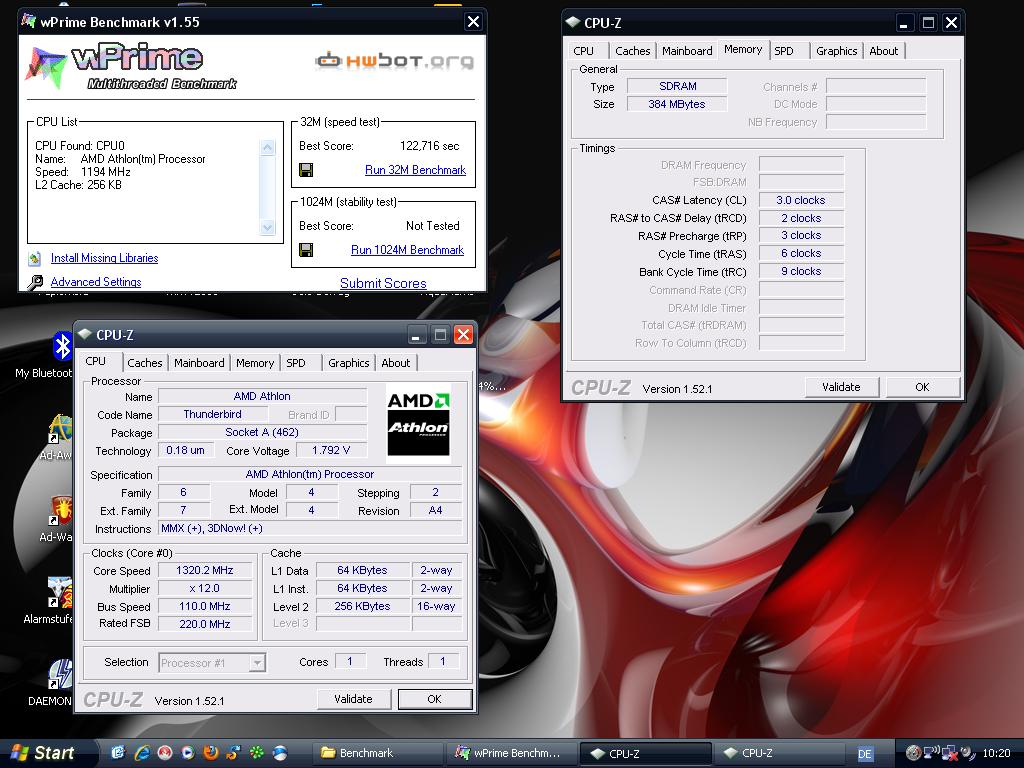The image size is (1024, 768).
Task: Click the Code Name field Thunderbird
Action: pos(213,414)
